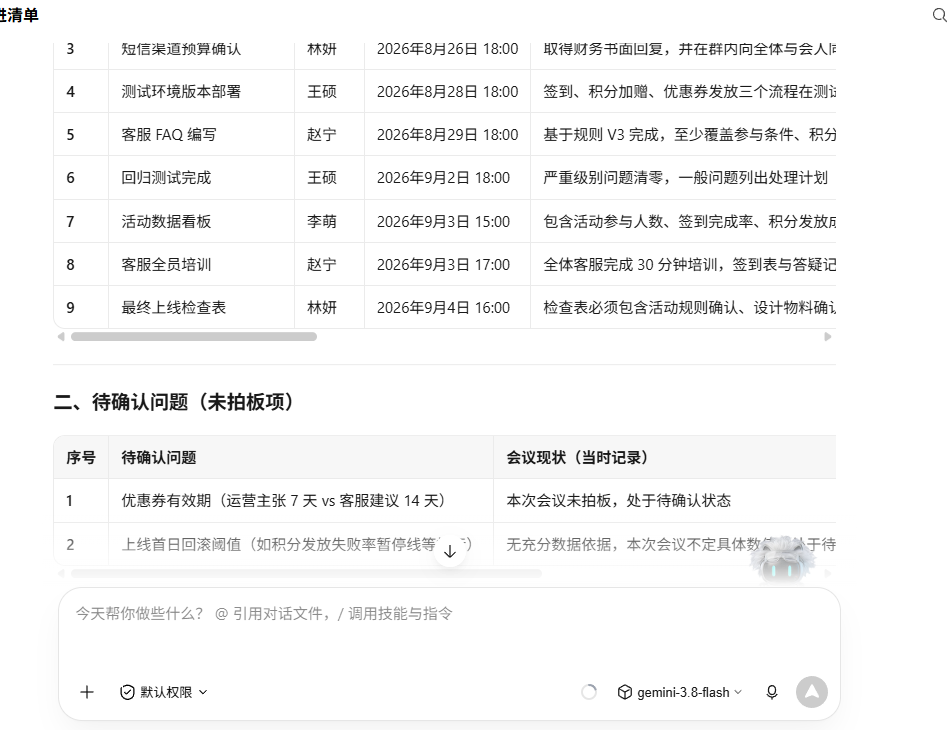This screenshot has width=947, height=730.
Task: Click the 序号 column header
Action: pos(81,458)
